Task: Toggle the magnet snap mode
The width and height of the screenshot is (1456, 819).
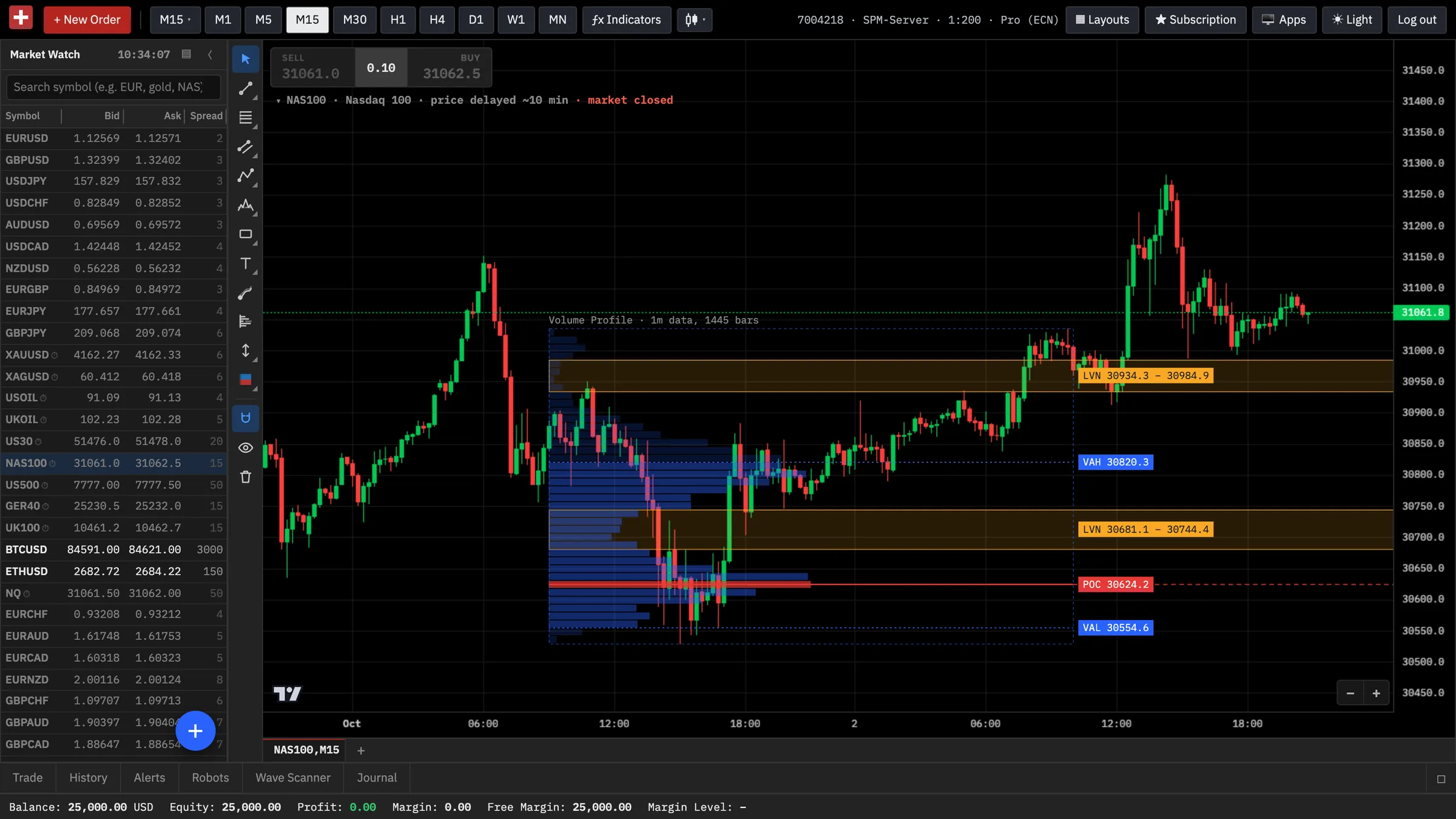Action: pos(246,418)
